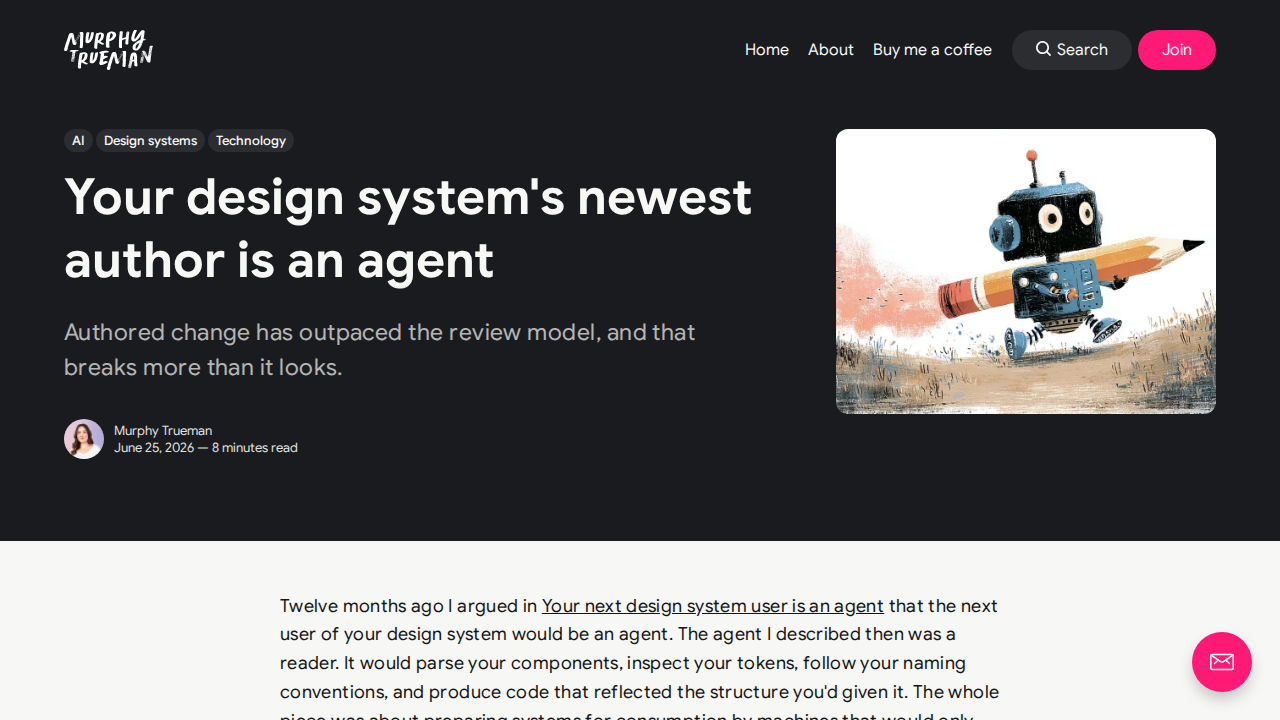Select the Technology tag
The height and width of the screenshot is (720, 1280).
point(251,141)
